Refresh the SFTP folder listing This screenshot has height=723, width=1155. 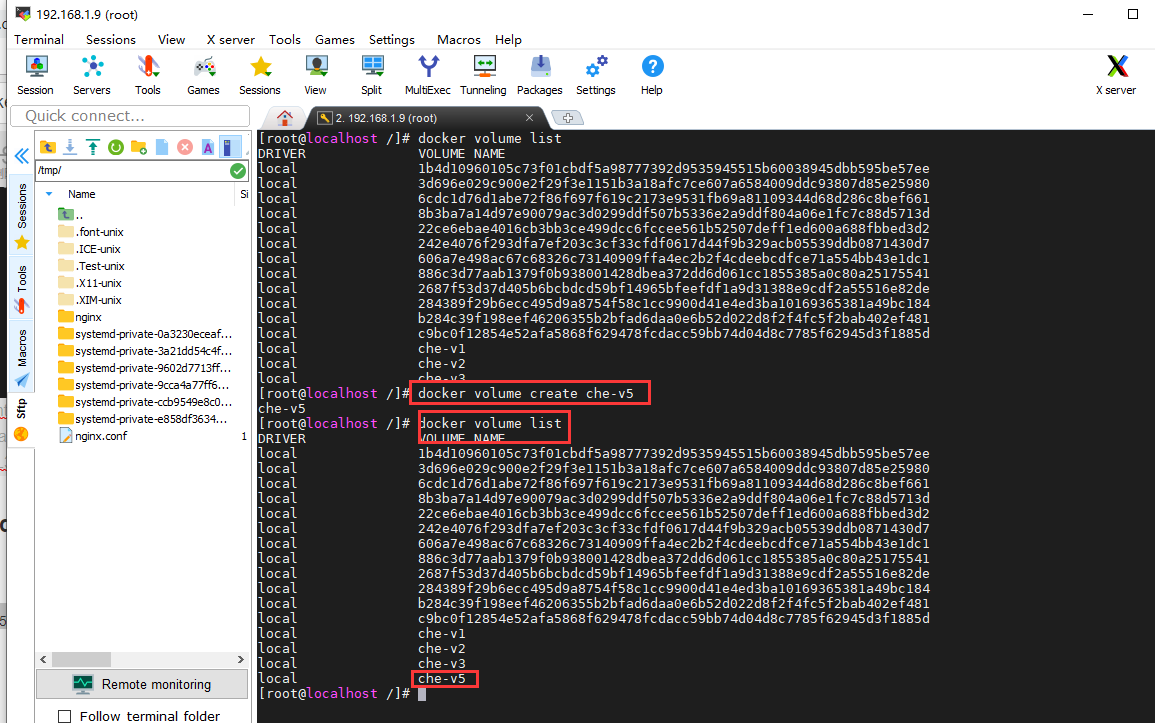click(116, 147)
